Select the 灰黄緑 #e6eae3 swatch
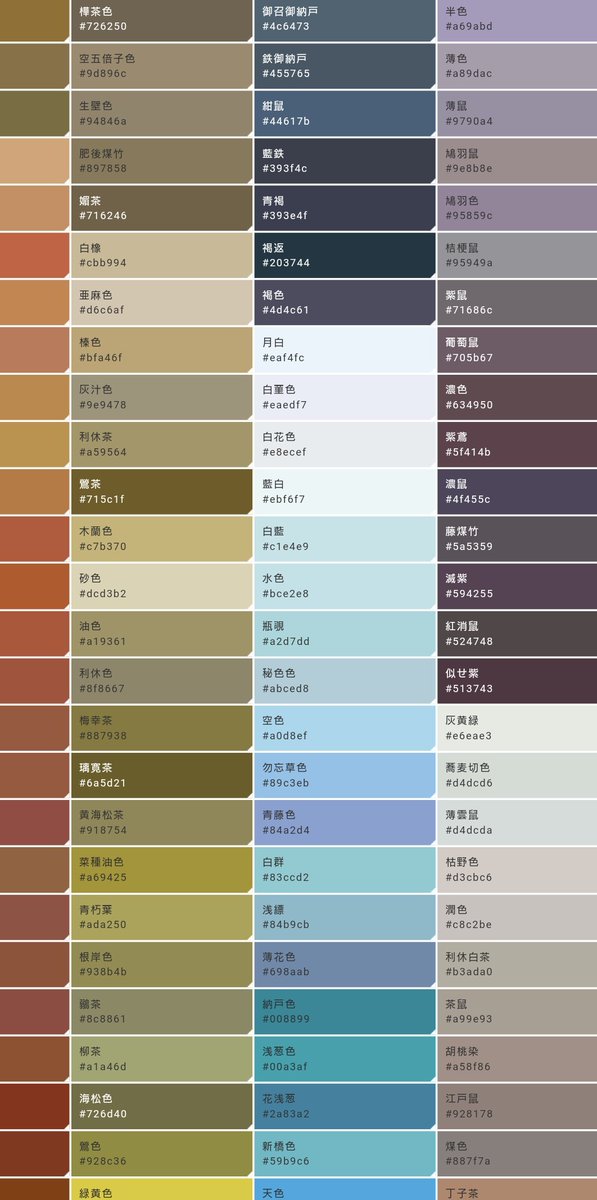 (517, 727)
